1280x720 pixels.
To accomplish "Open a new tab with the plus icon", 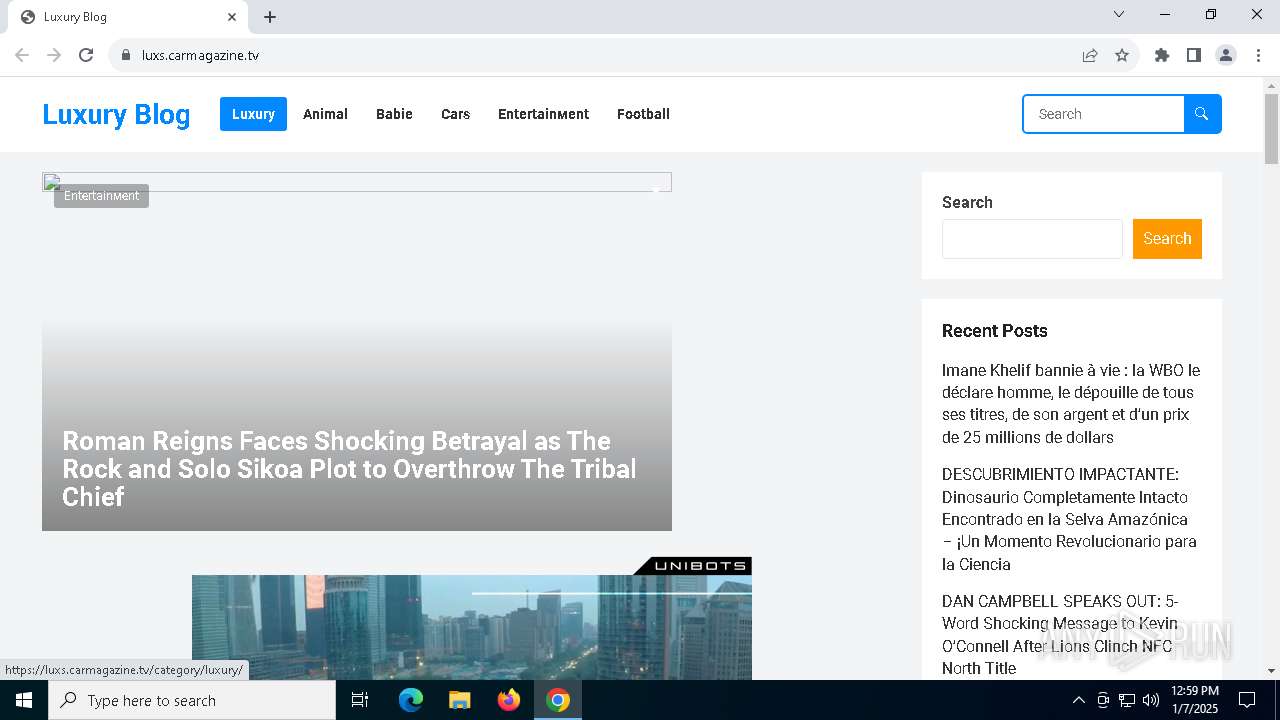I will (x=270, y=17).
